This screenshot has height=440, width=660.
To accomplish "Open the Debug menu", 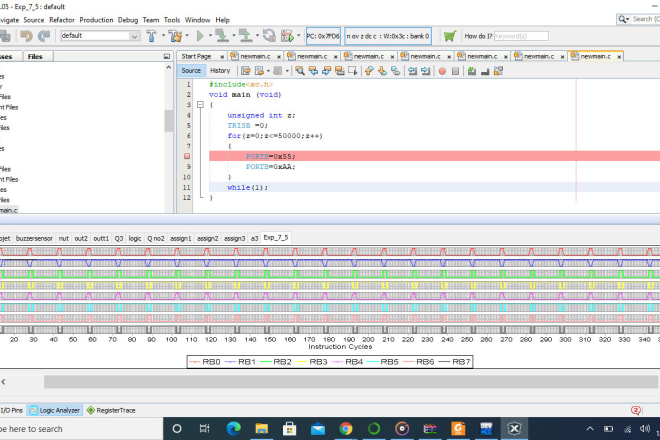I will point(128,20).
